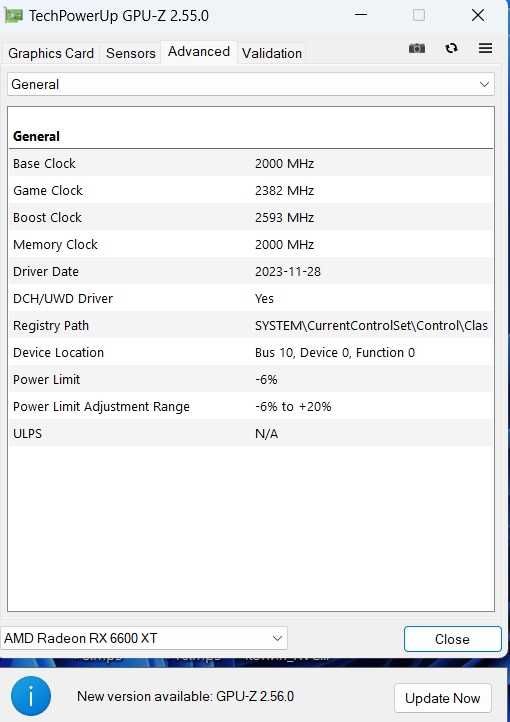
Task: Select the Game Clock value 2382 MHz
Action: pos(284,191)
